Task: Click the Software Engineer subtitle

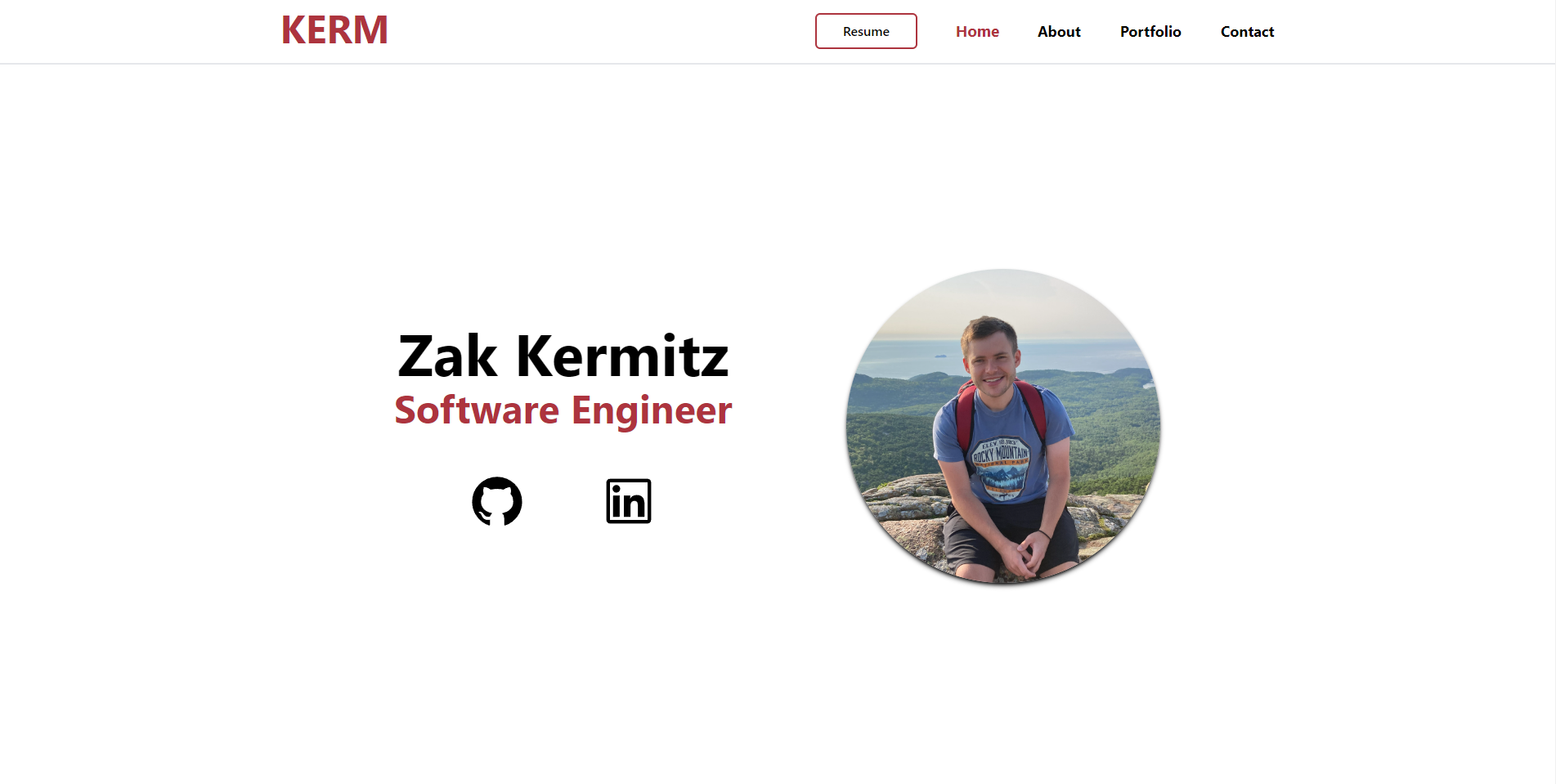Action: (x=563, y=410)
